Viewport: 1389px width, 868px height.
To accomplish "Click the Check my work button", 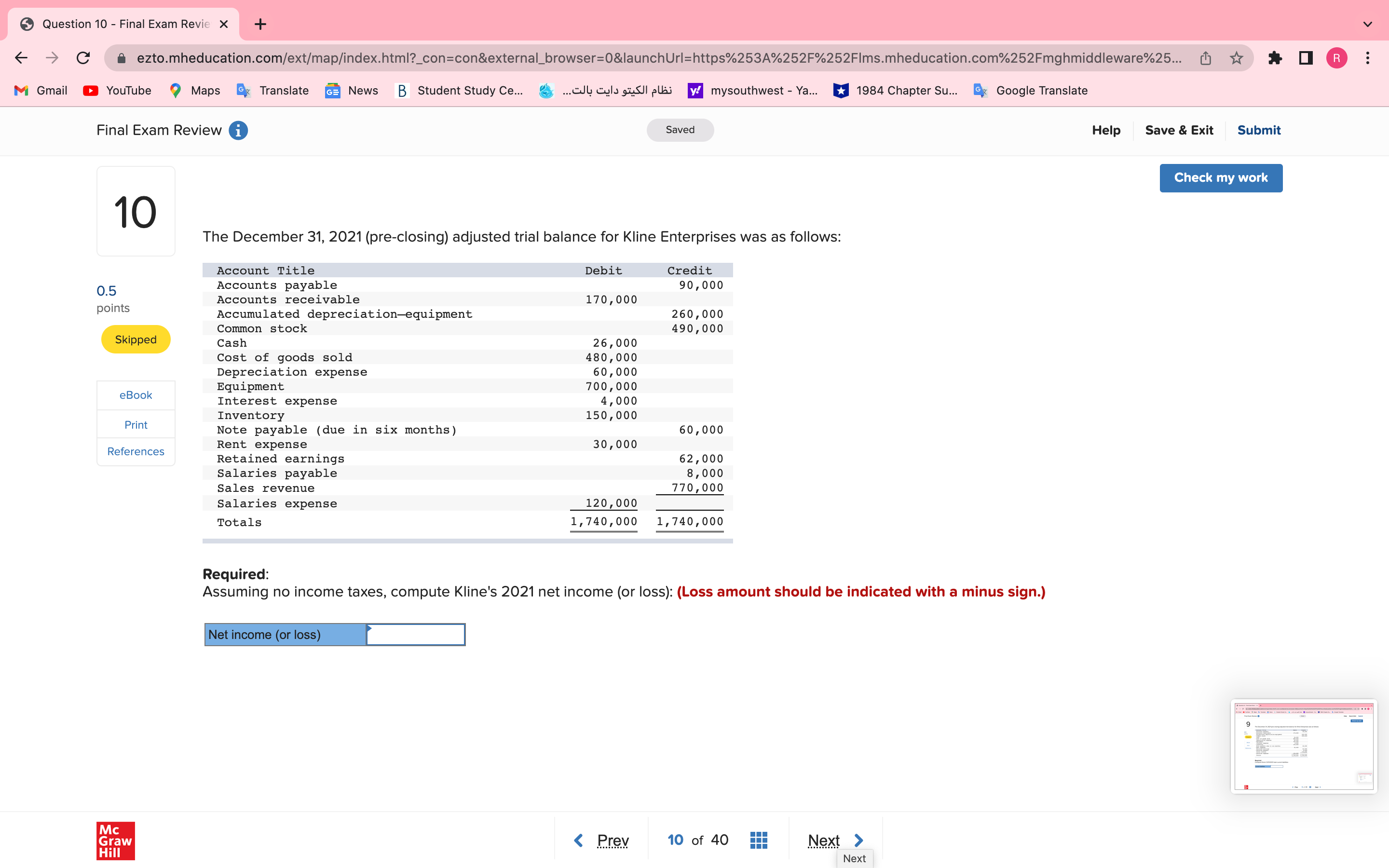I will [1221, 177].
